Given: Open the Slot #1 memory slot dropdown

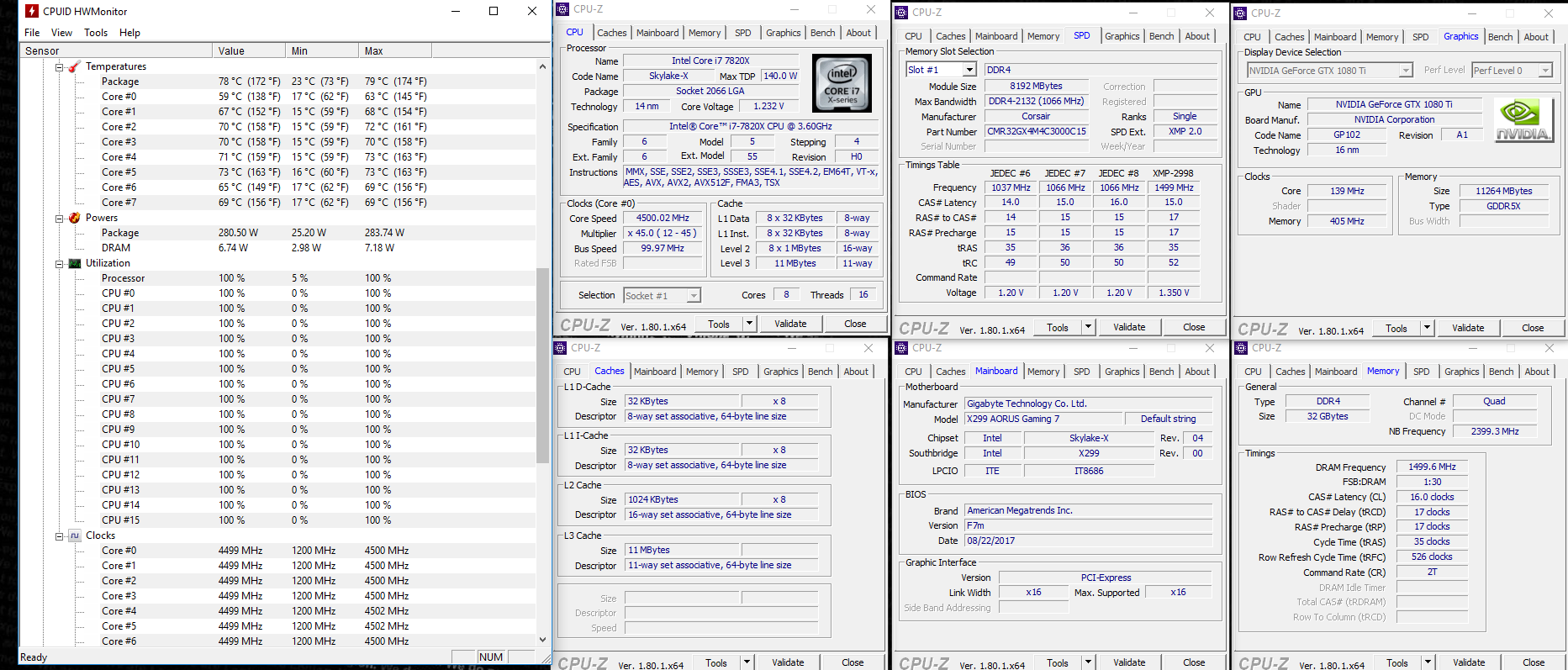Looking at the screenshot, I should (x=969, y=70).
